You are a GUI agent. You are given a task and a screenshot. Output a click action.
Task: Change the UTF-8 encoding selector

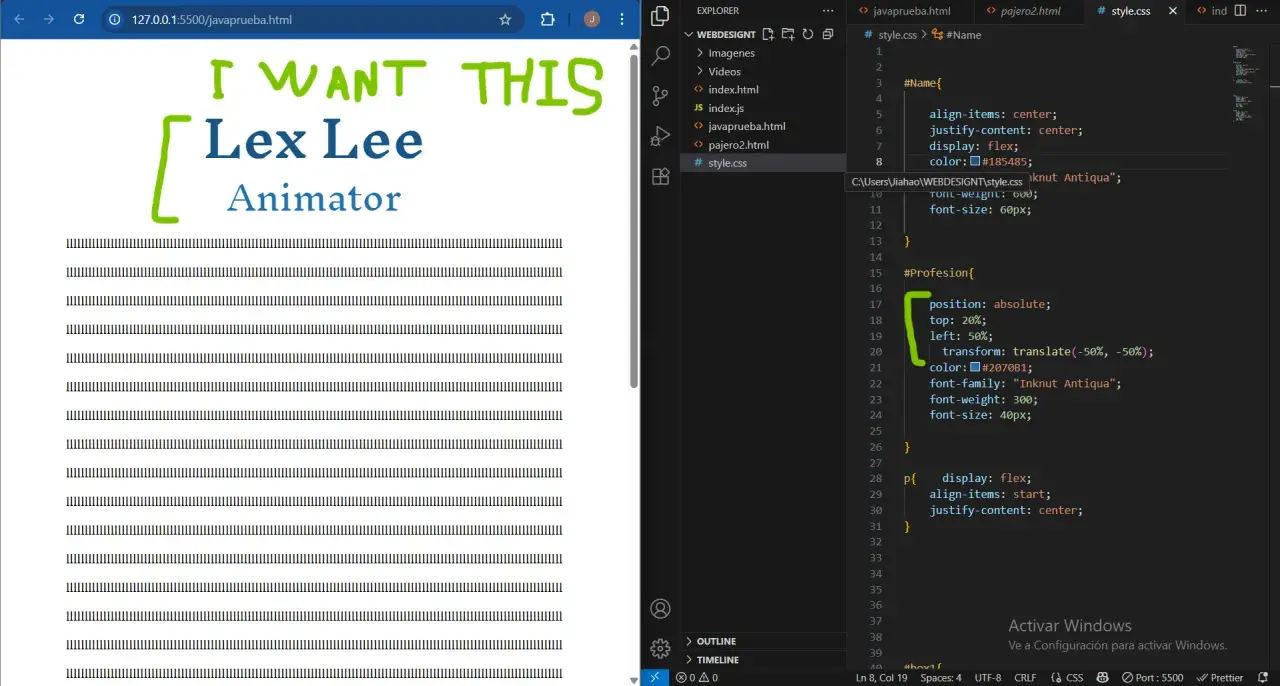point(987,678)
